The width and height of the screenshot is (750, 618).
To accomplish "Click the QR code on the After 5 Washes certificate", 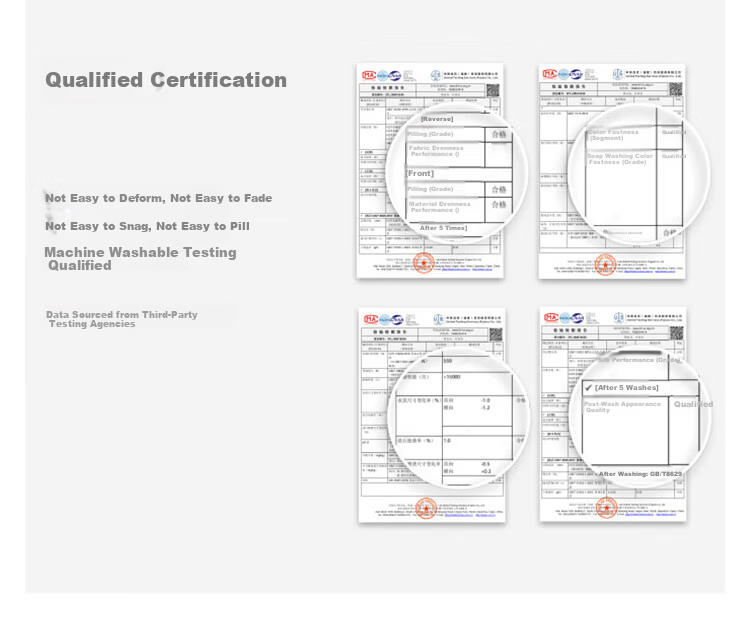I will point(676,333).
